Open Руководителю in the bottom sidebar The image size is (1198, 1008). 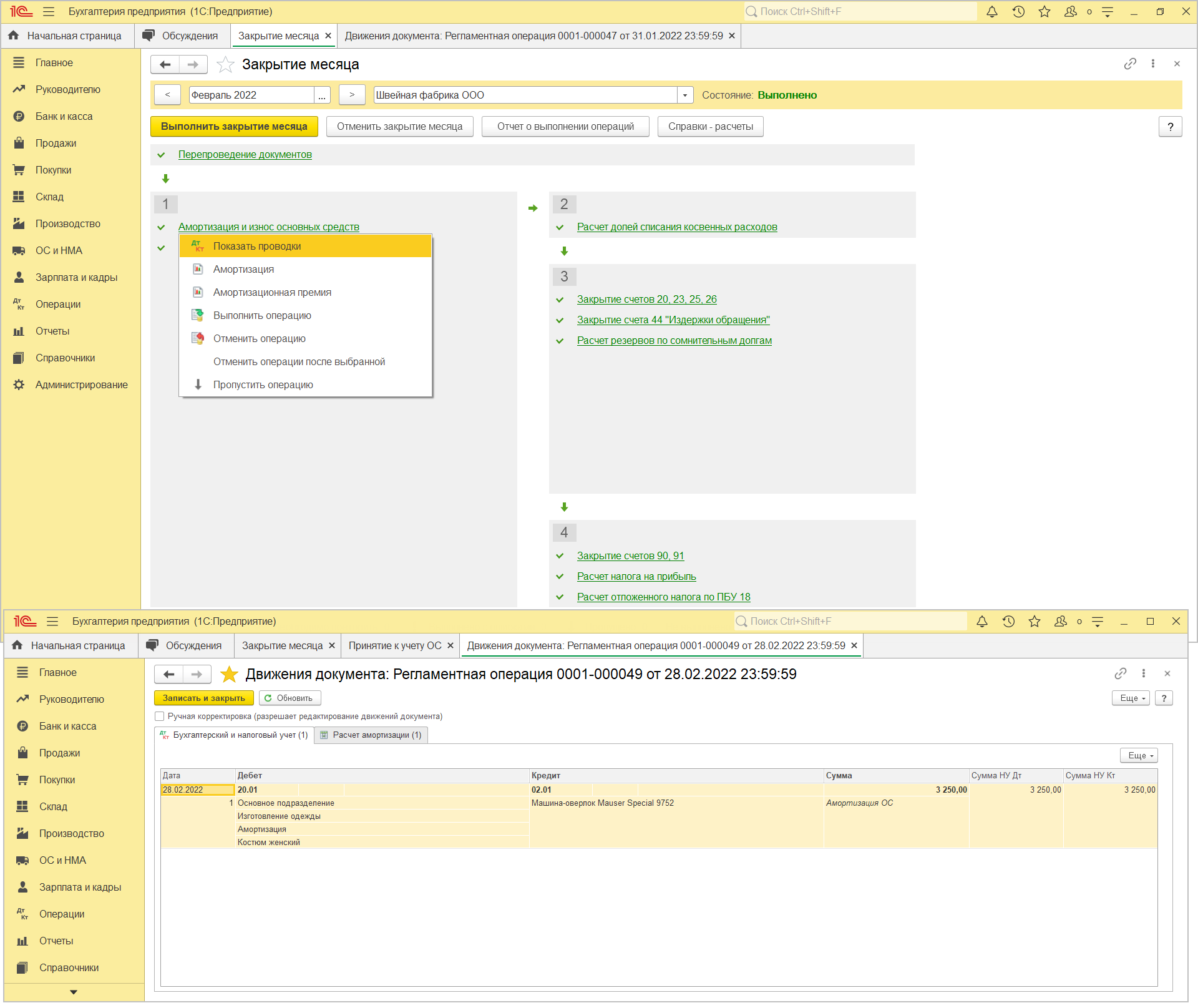pyautogui.click(x=71, y=700)
